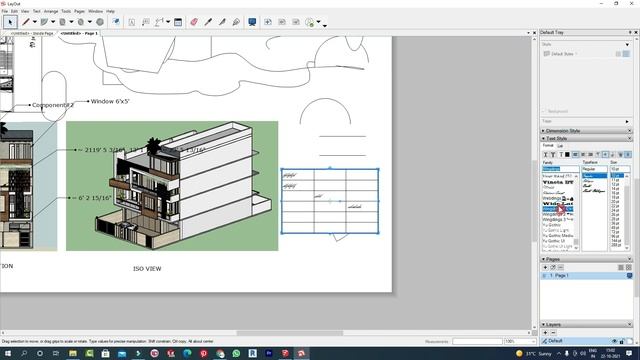Select Page 1 in Pages list

[587, 276]
